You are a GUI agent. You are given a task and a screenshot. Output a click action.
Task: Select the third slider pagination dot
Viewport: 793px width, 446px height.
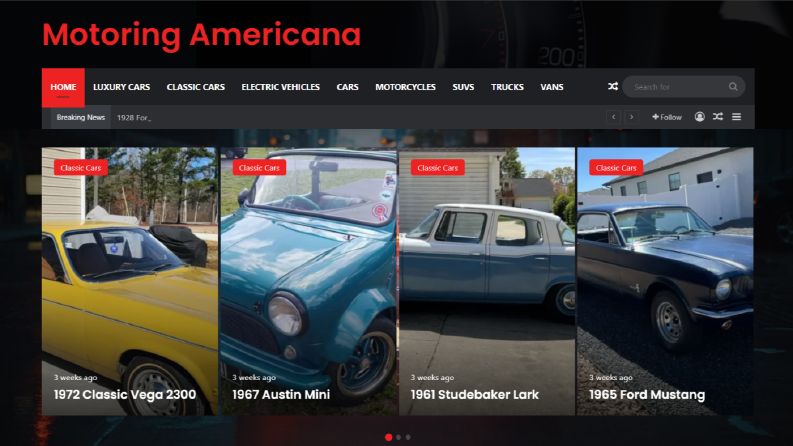[x=408, y=437]
